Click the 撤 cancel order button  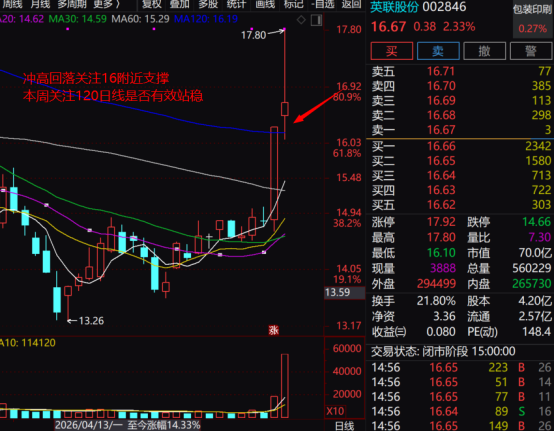[x=484, y=51]
